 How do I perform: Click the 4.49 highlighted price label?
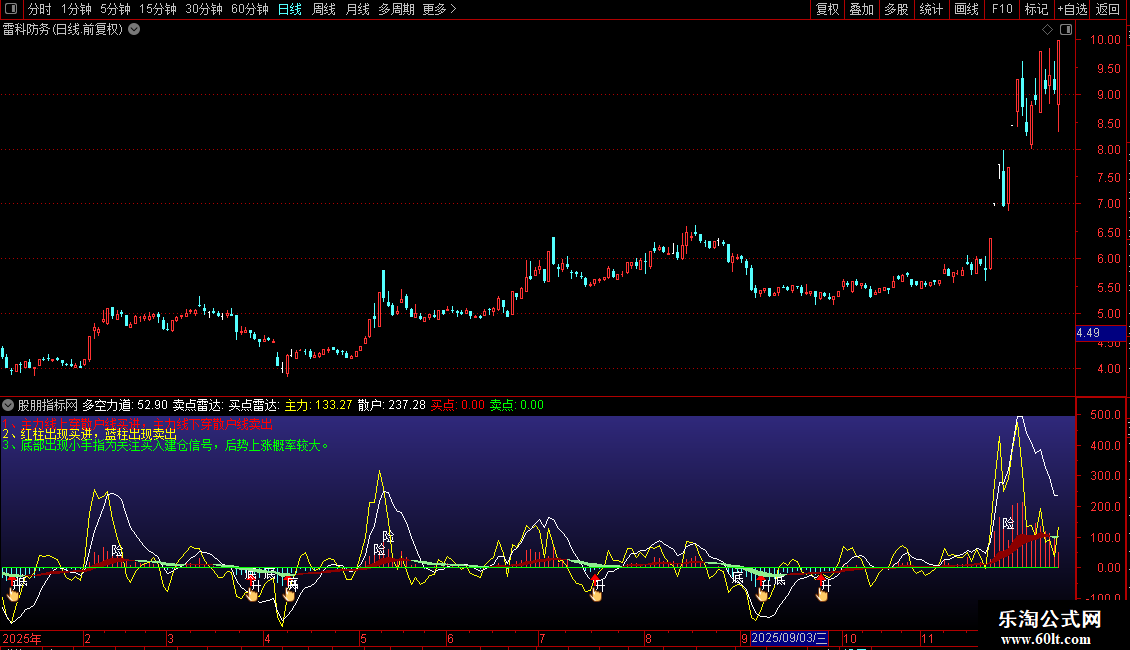(x=1100, y=333)
